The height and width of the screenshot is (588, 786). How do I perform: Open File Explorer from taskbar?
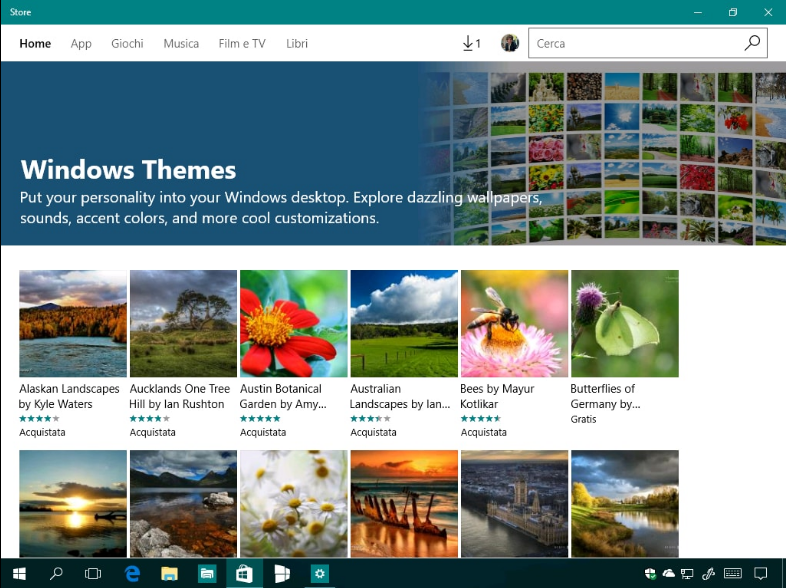click(x=169, y=573)
